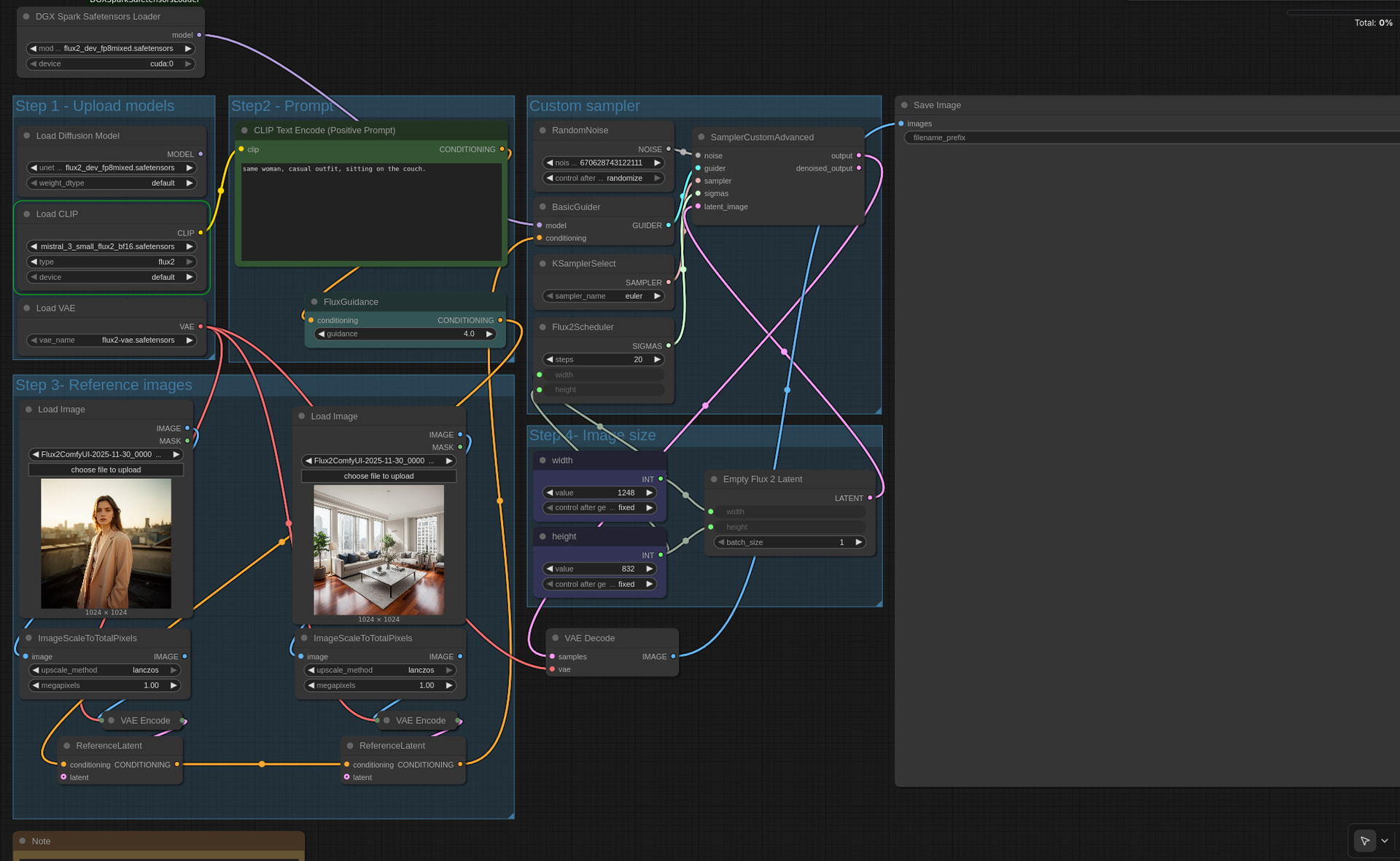Click the positive prompt text area
This screenshot has width=1400, height=861.
pyautogui.click(x=371, y=211)
